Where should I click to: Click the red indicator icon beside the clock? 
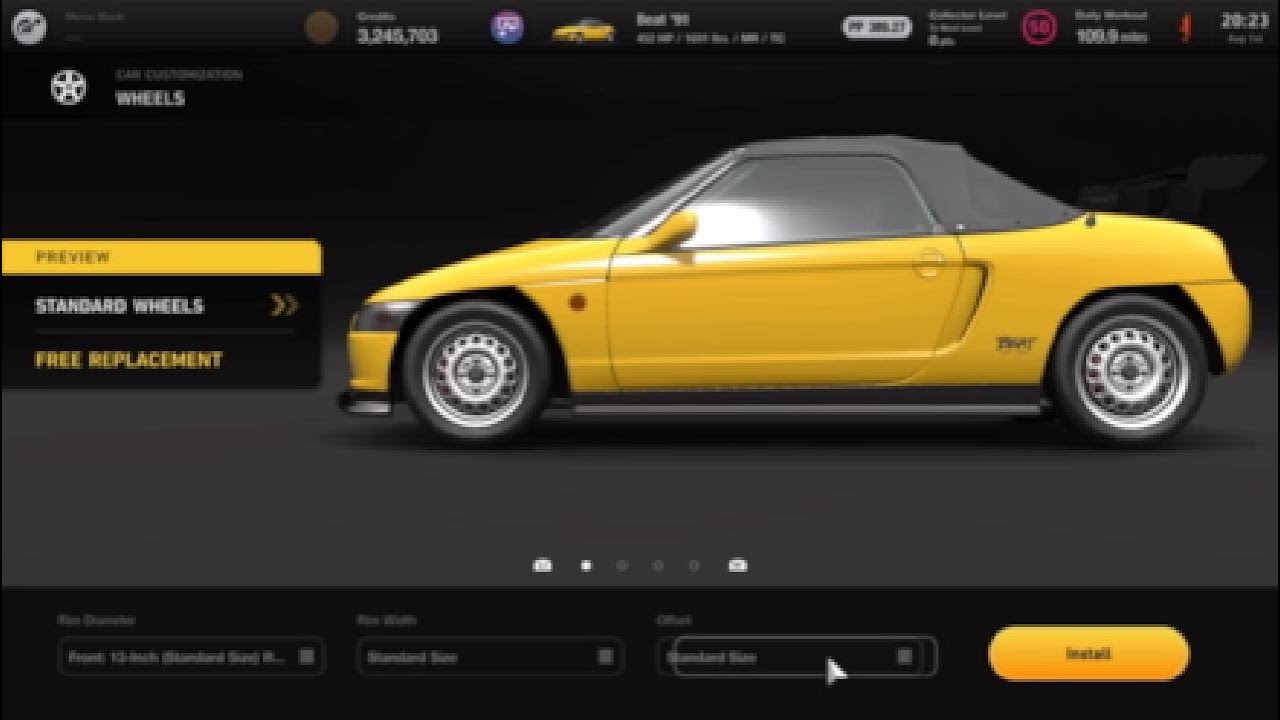point(1187,28)
